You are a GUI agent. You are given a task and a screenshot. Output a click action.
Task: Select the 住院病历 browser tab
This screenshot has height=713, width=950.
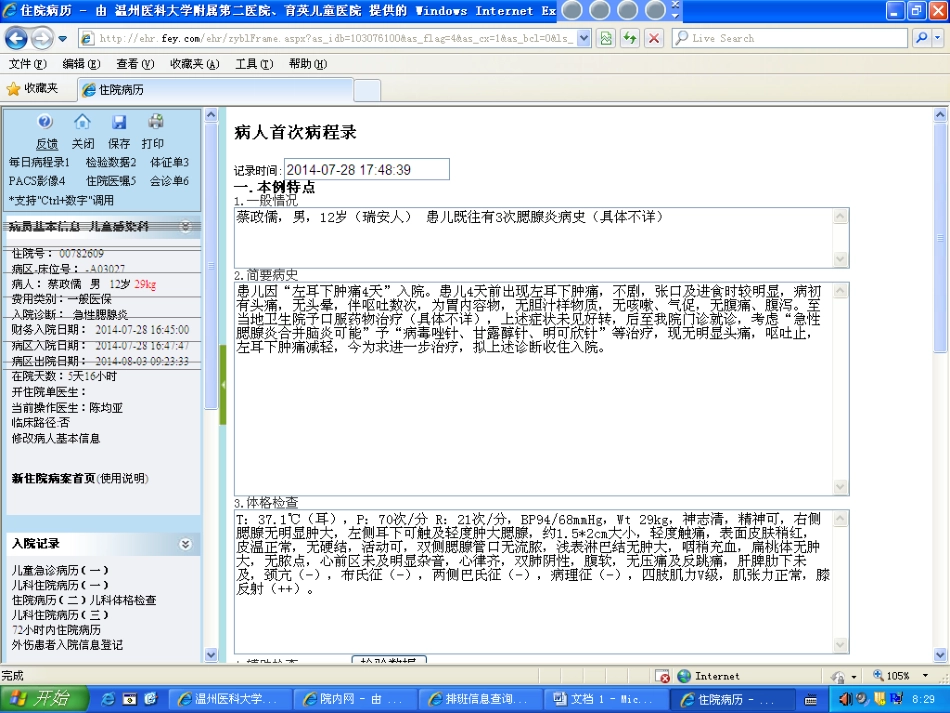pyautogui.click(x=215, y=90)
